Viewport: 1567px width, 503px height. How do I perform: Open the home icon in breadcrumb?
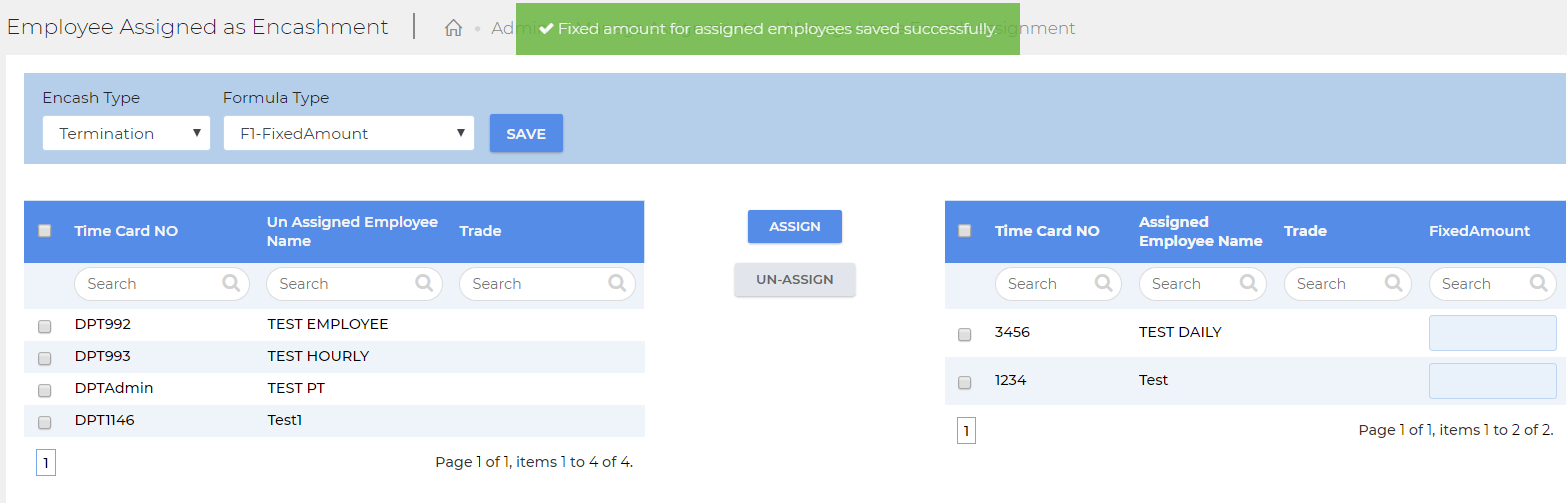(453, 28)
